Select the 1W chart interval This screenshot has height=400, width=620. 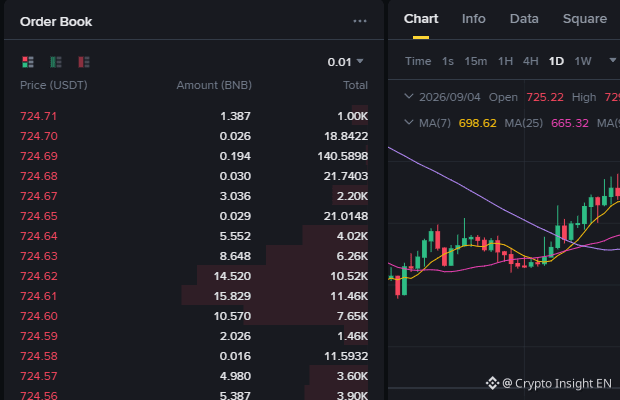pyautogui.click(x=583, y=61)
